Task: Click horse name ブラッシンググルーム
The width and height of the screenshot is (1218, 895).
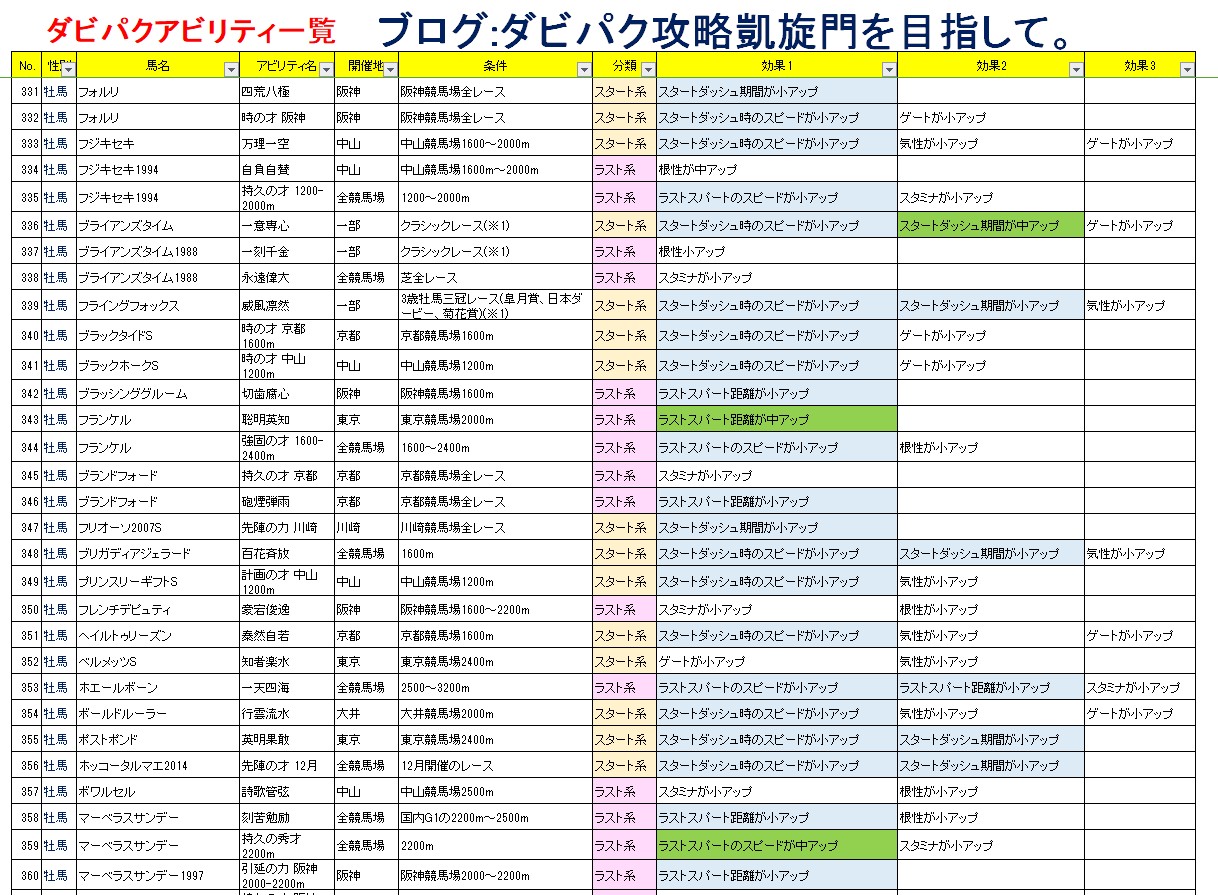Action: [133, 393]
